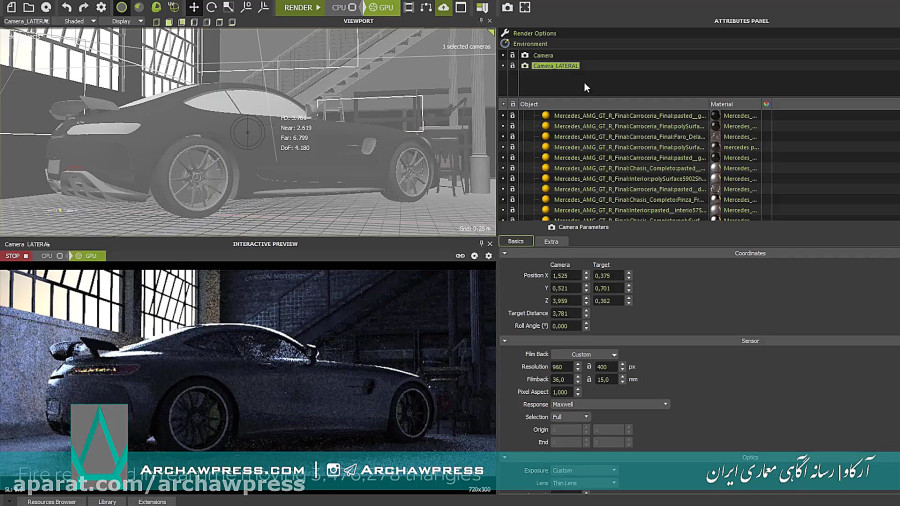Open the Library tab

(107, 502)
